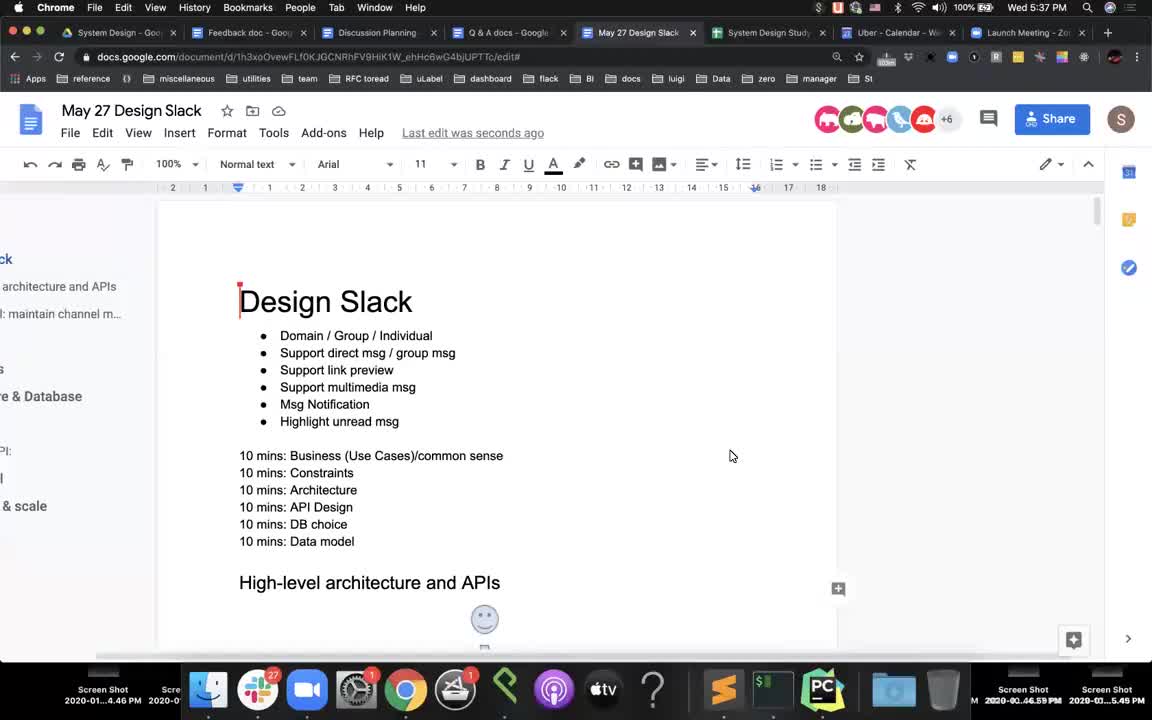Switch to the Q & A docs tab
Screen dimensions: 1152x720
[508, 33]
